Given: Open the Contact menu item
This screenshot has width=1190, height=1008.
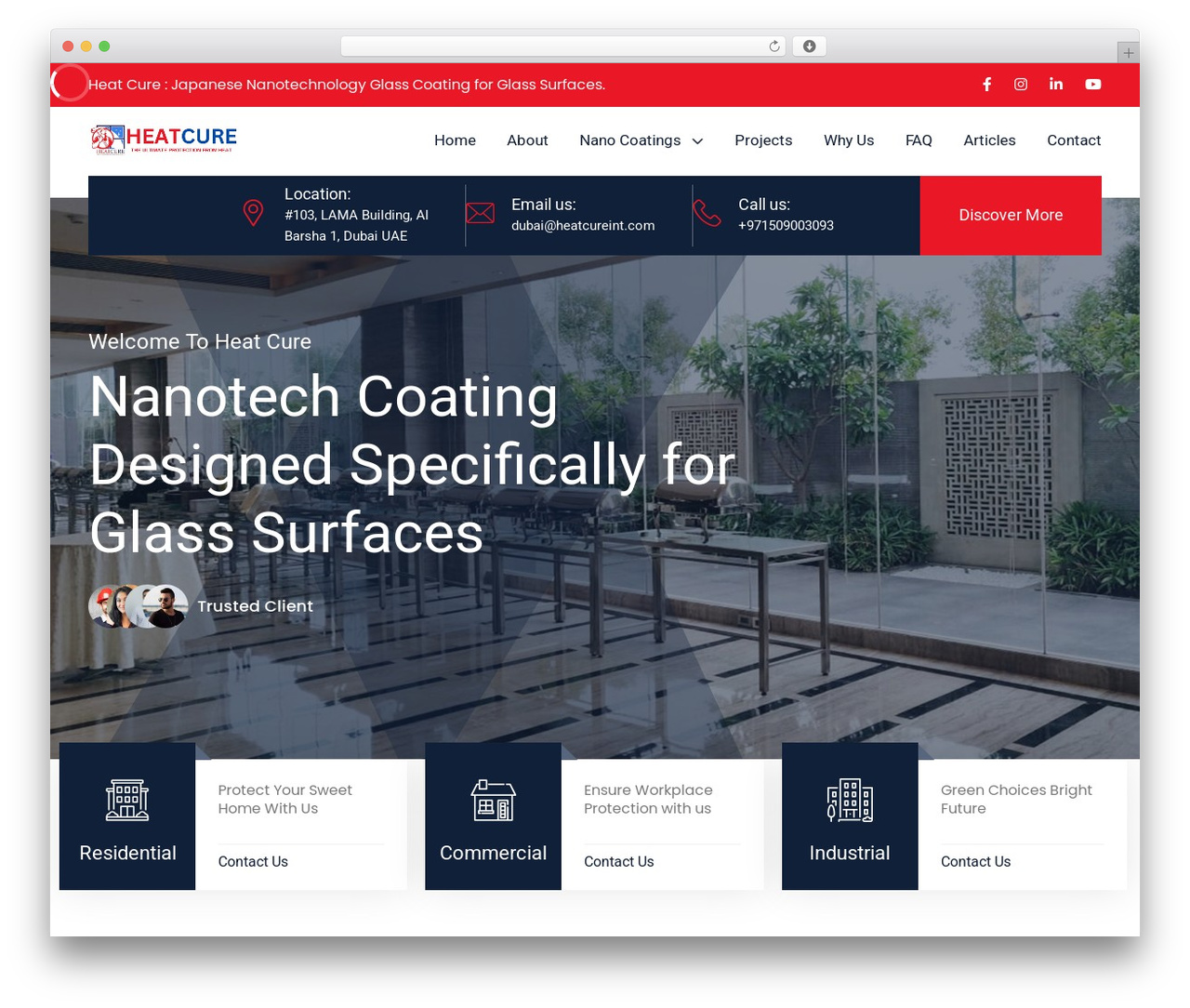Looking at the screenshot, I should click(x=1074, y=140).
